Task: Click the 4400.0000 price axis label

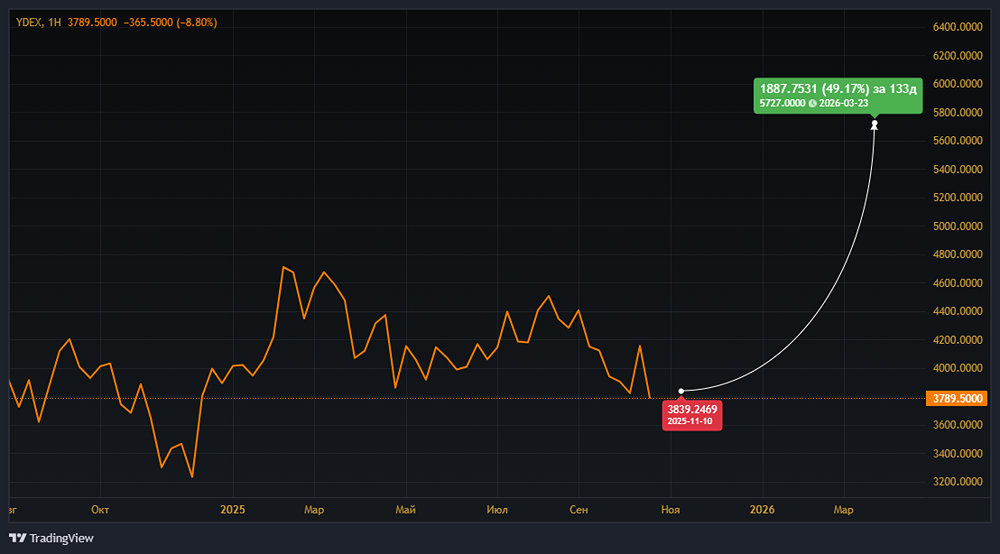Action: point(957,311)
